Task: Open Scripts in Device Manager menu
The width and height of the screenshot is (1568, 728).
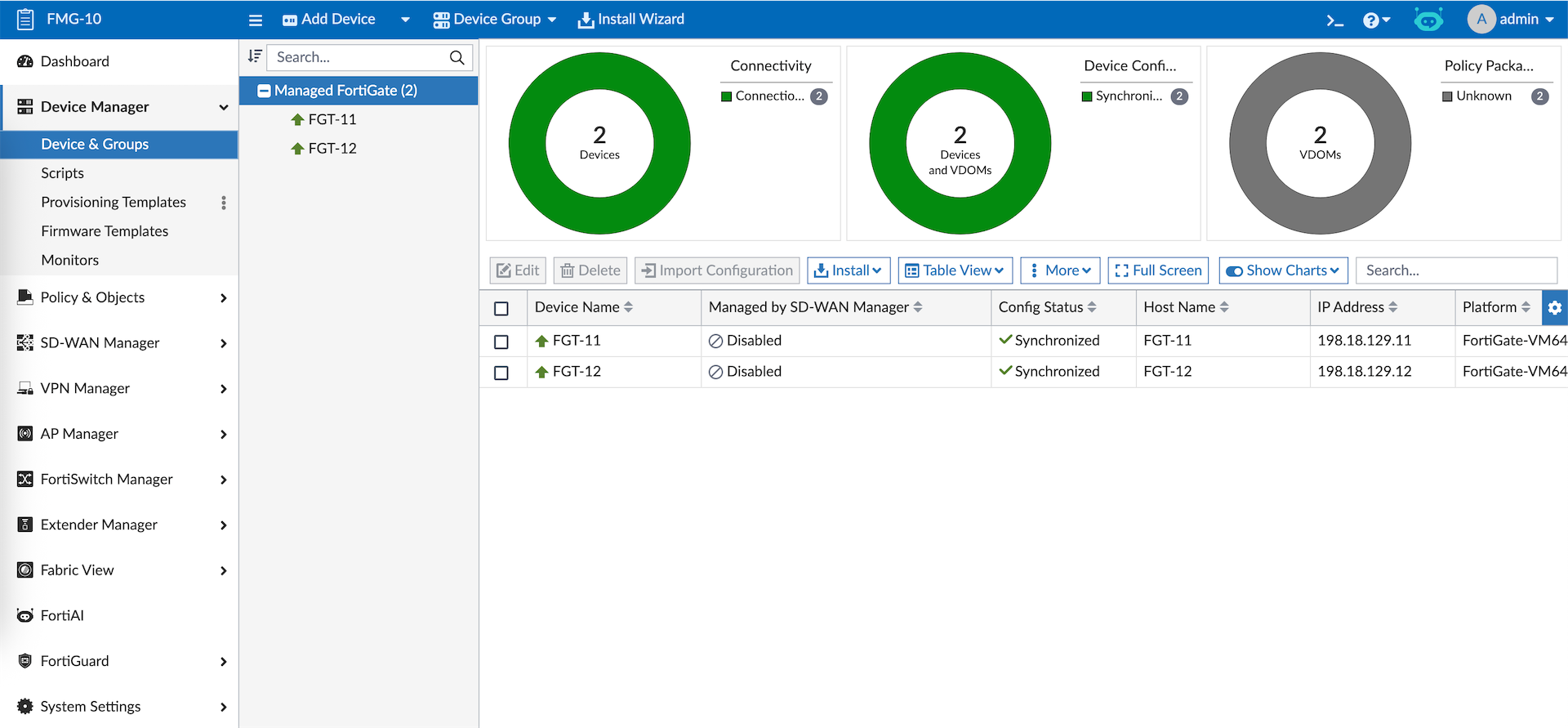Action: pos(63,173)
